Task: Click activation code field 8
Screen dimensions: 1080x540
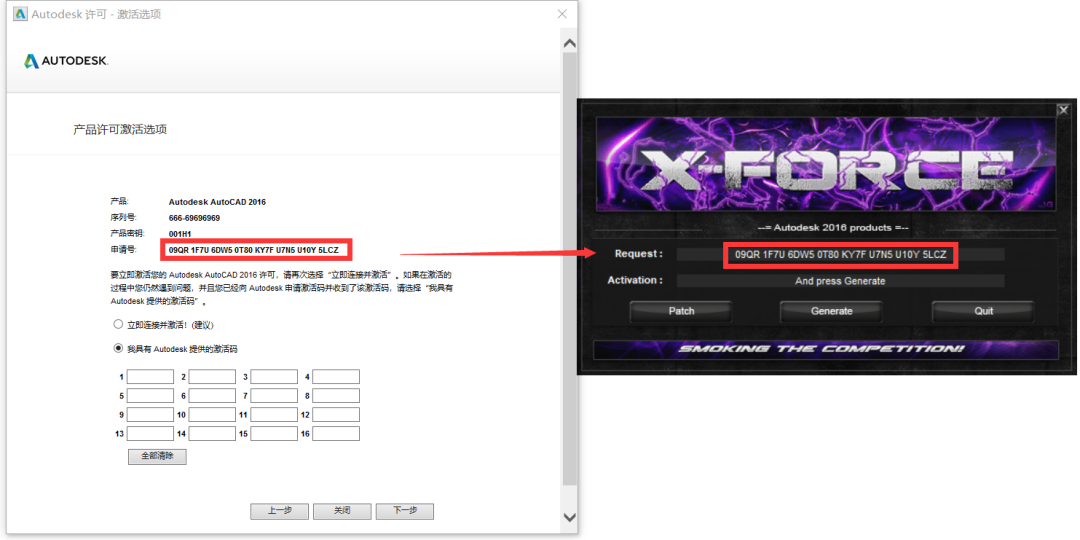Action: click(336, 396)
